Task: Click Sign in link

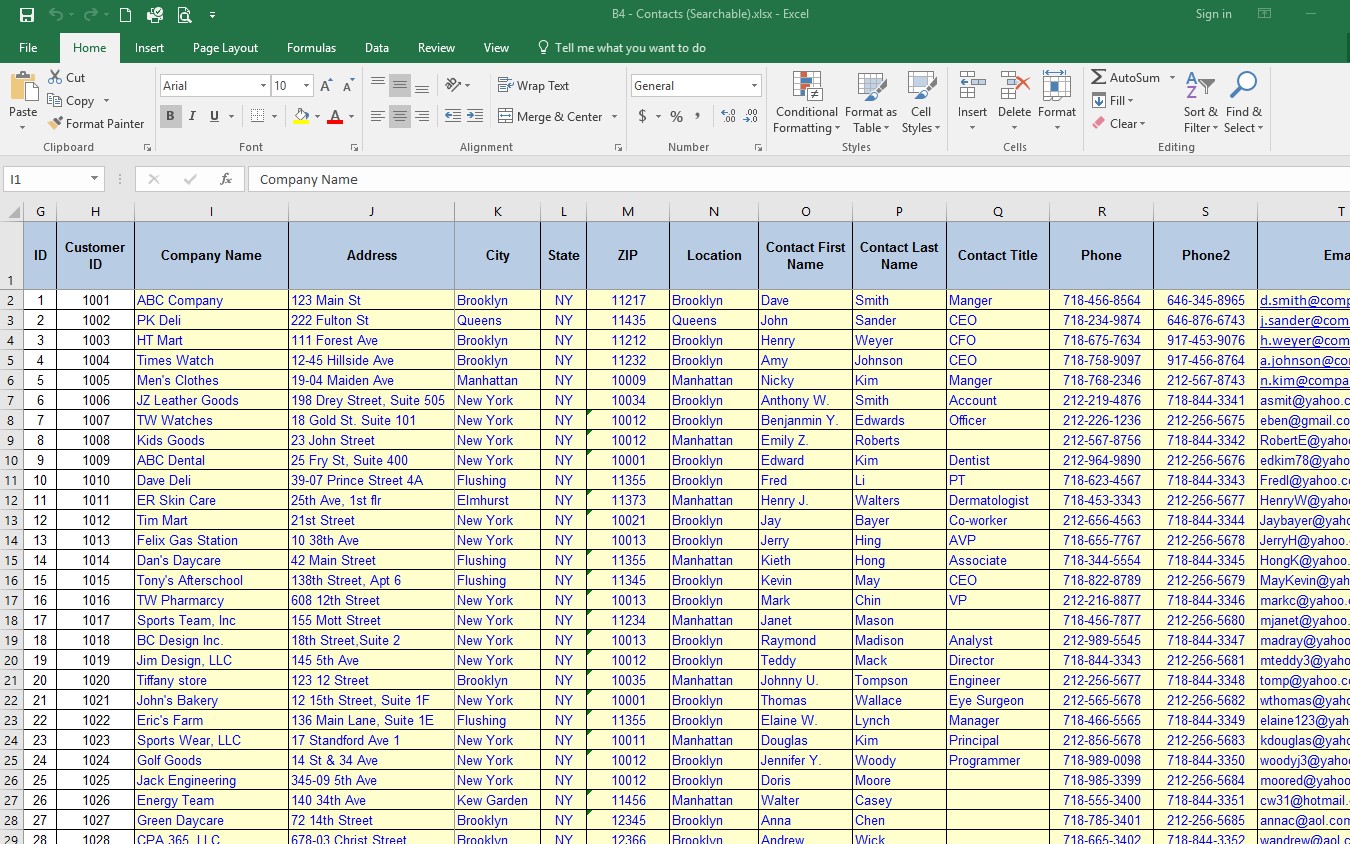Action: 1213,14
